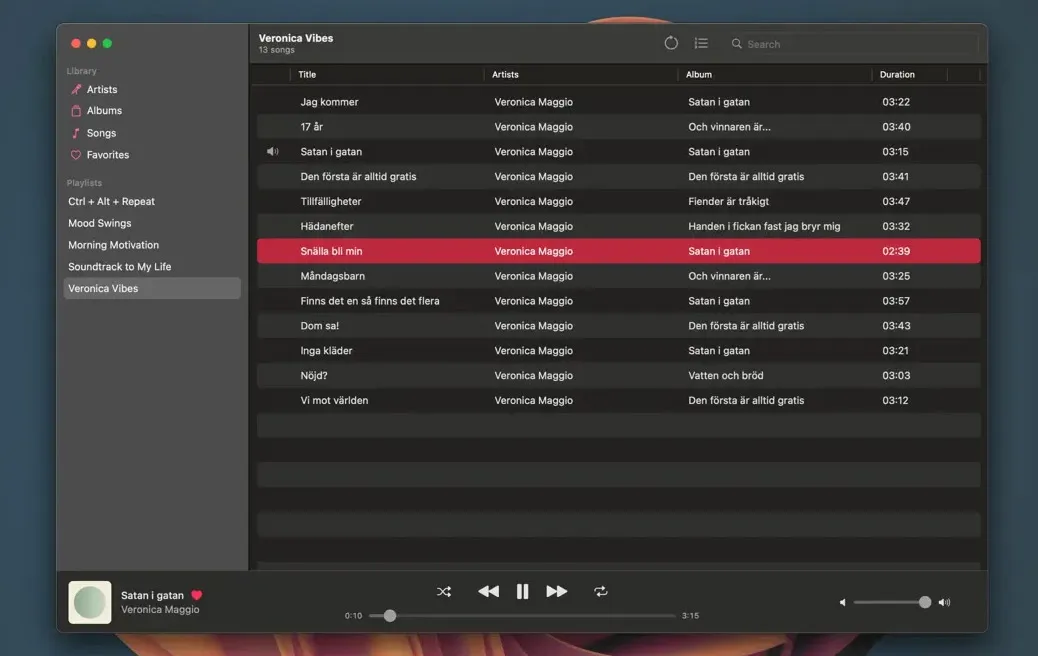This screenshot has width=1038, height=656.
Task: Pause the currently playing song
Action: 522,592
